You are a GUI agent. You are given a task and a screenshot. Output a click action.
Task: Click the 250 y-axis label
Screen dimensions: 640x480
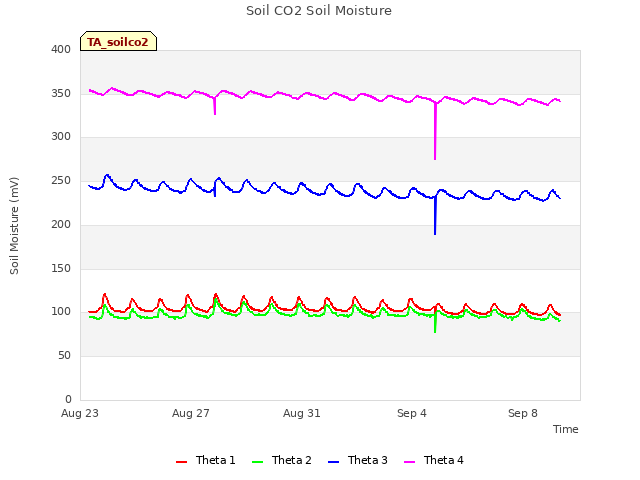click(x=61, y=180)
